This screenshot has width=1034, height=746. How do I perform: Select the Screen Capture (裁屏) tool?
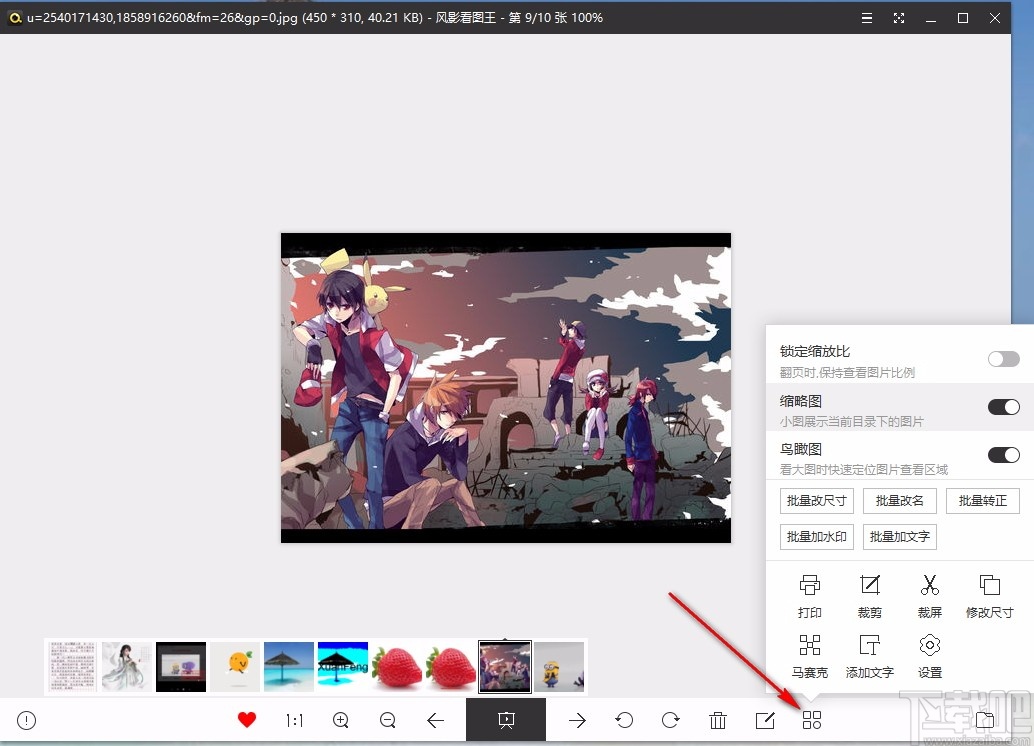[x=929, y=595]
